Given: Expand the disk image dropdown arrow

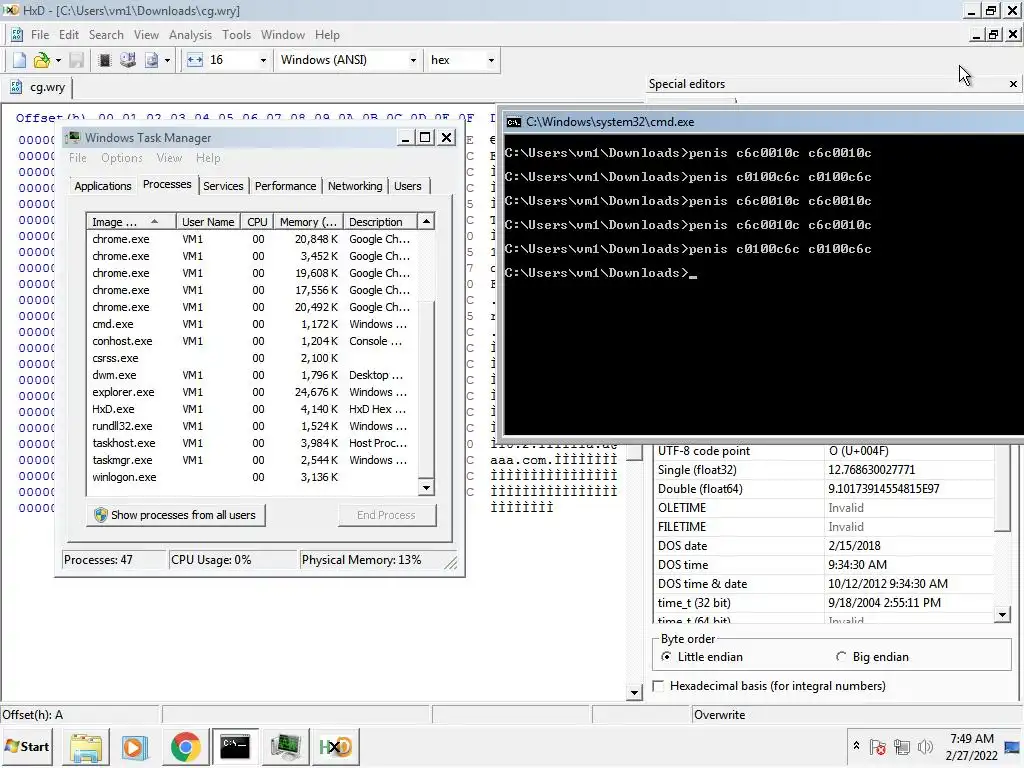Looking at the screenshot, I should click(x=167, y=60).
